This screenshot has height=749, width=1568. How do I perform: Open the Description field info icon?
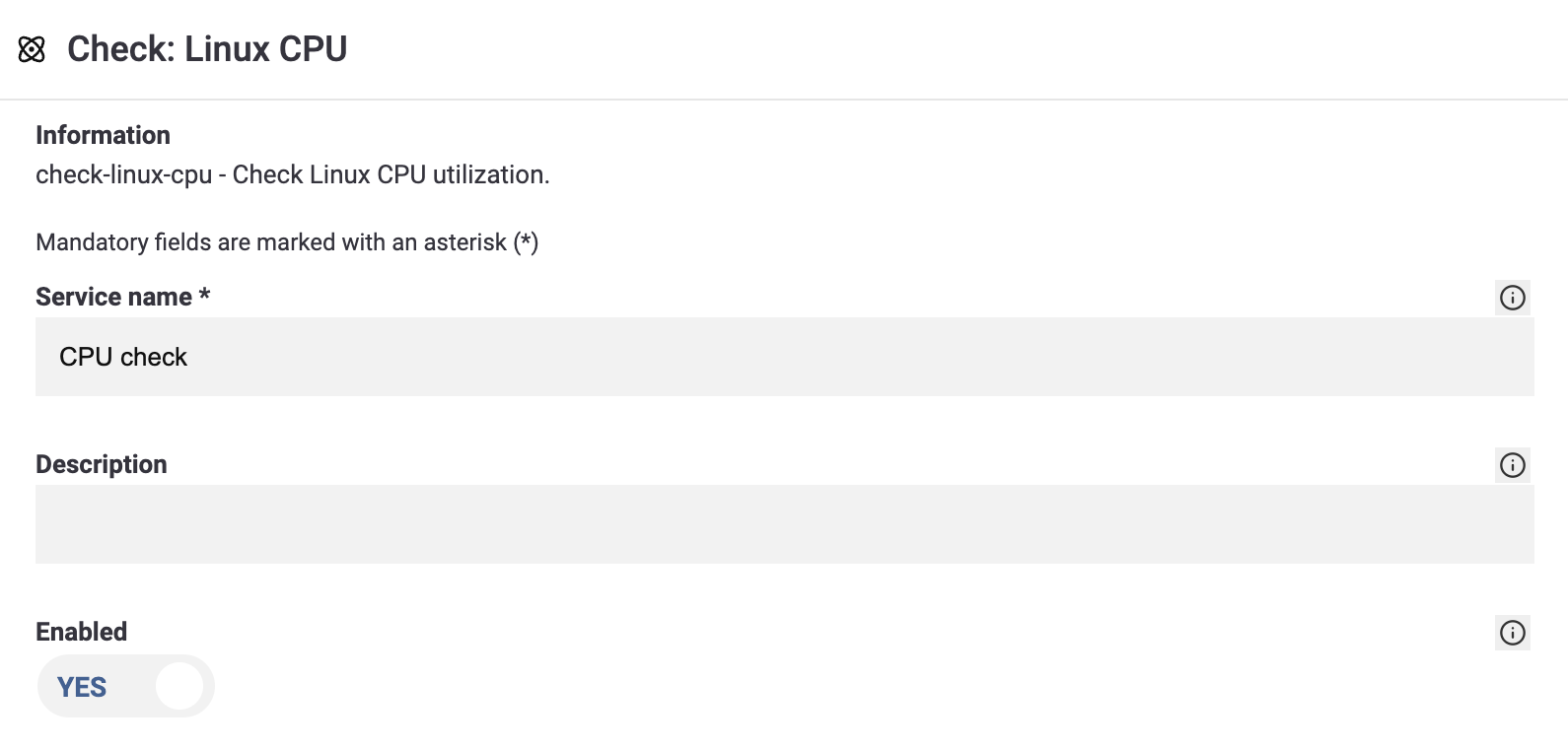(1512, 465)
